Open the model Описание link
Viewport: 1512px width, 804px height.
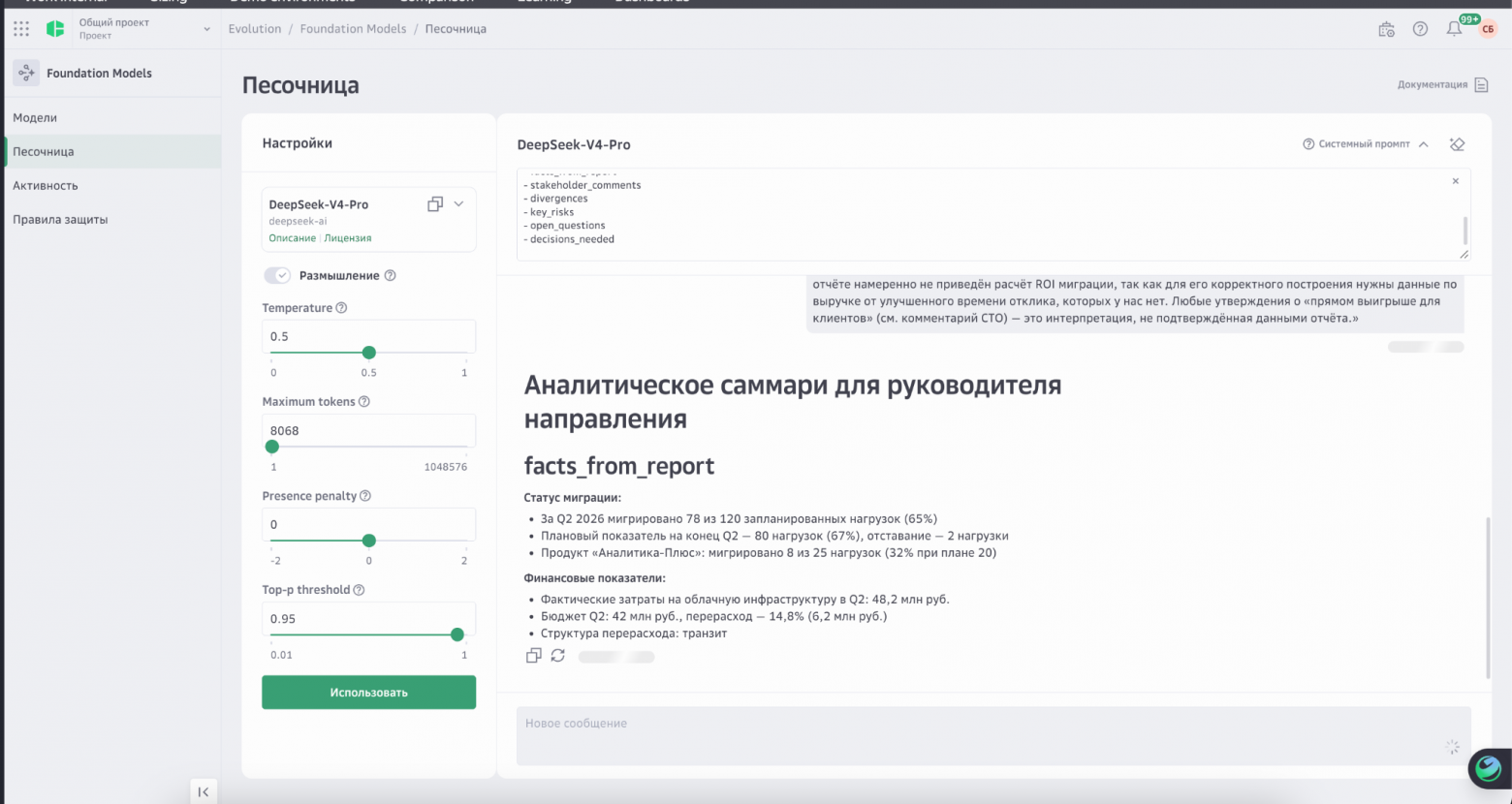point(292,238)
